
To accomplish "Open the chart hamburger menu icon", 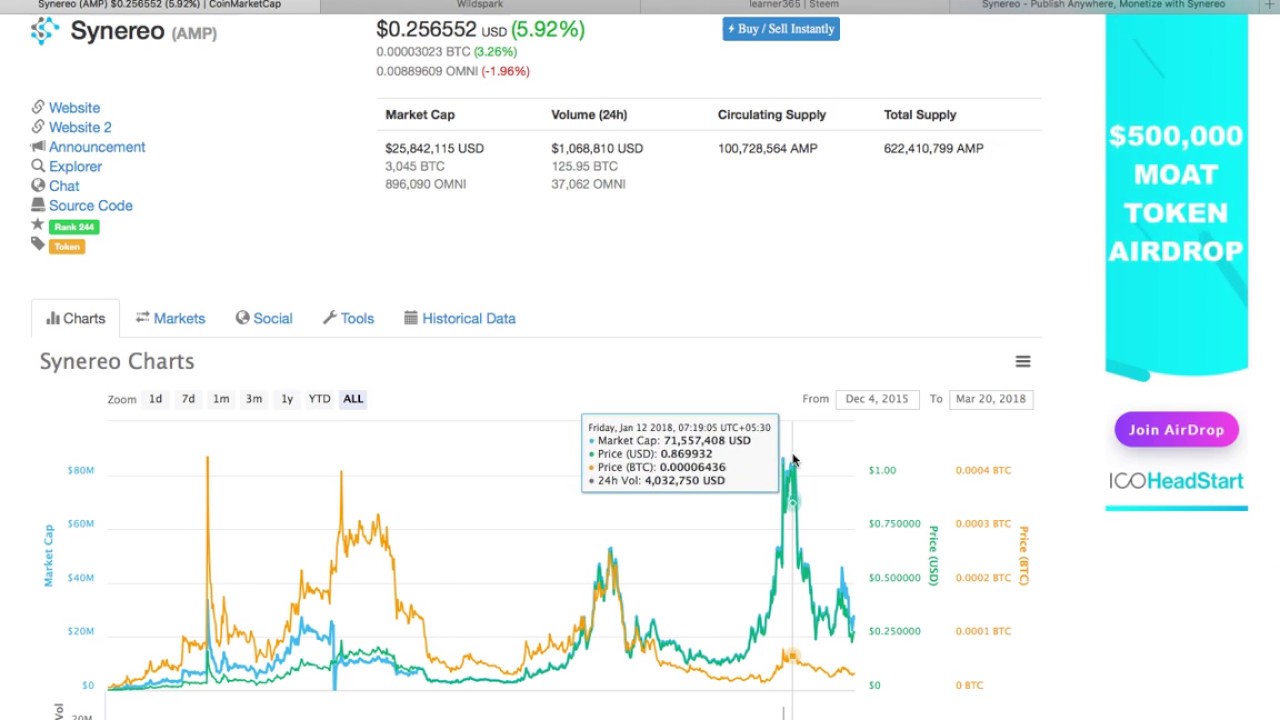I will tap(1023, 361).
